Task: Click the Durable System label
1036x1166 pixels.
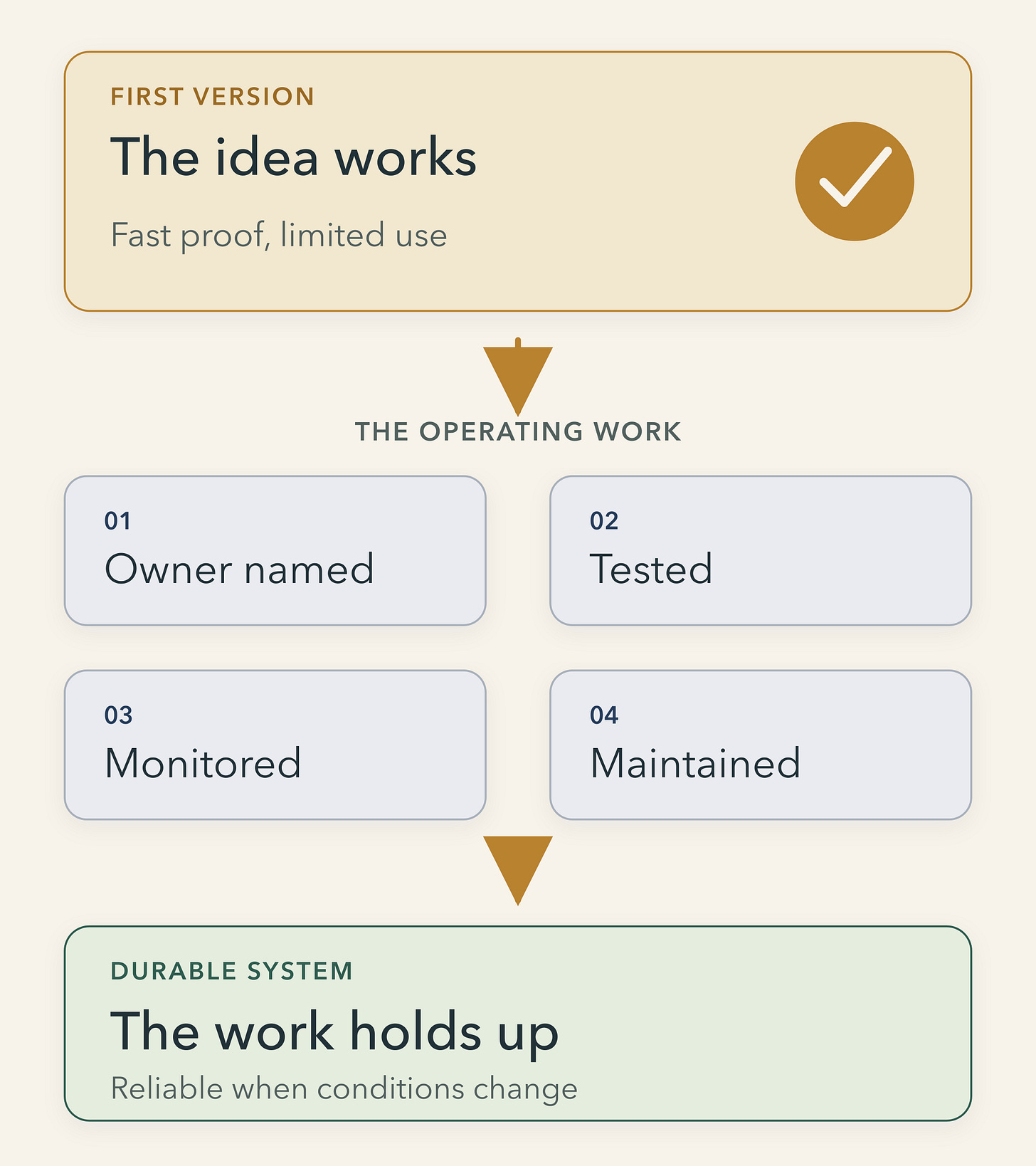Action: pyautogui.click(x=231, y=971)
